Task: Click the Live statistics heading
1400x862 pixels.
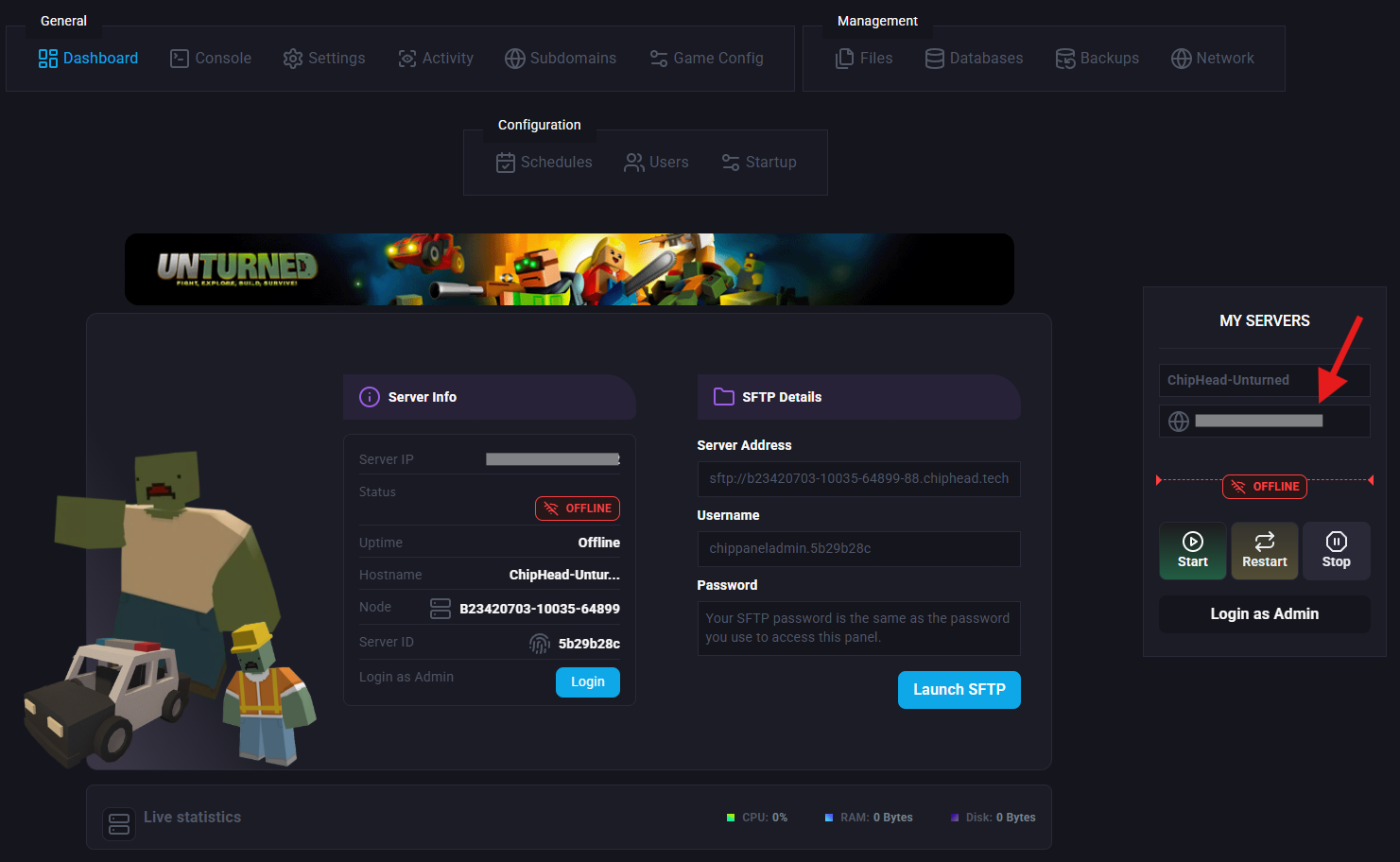Action: click(x=192, y=818)
